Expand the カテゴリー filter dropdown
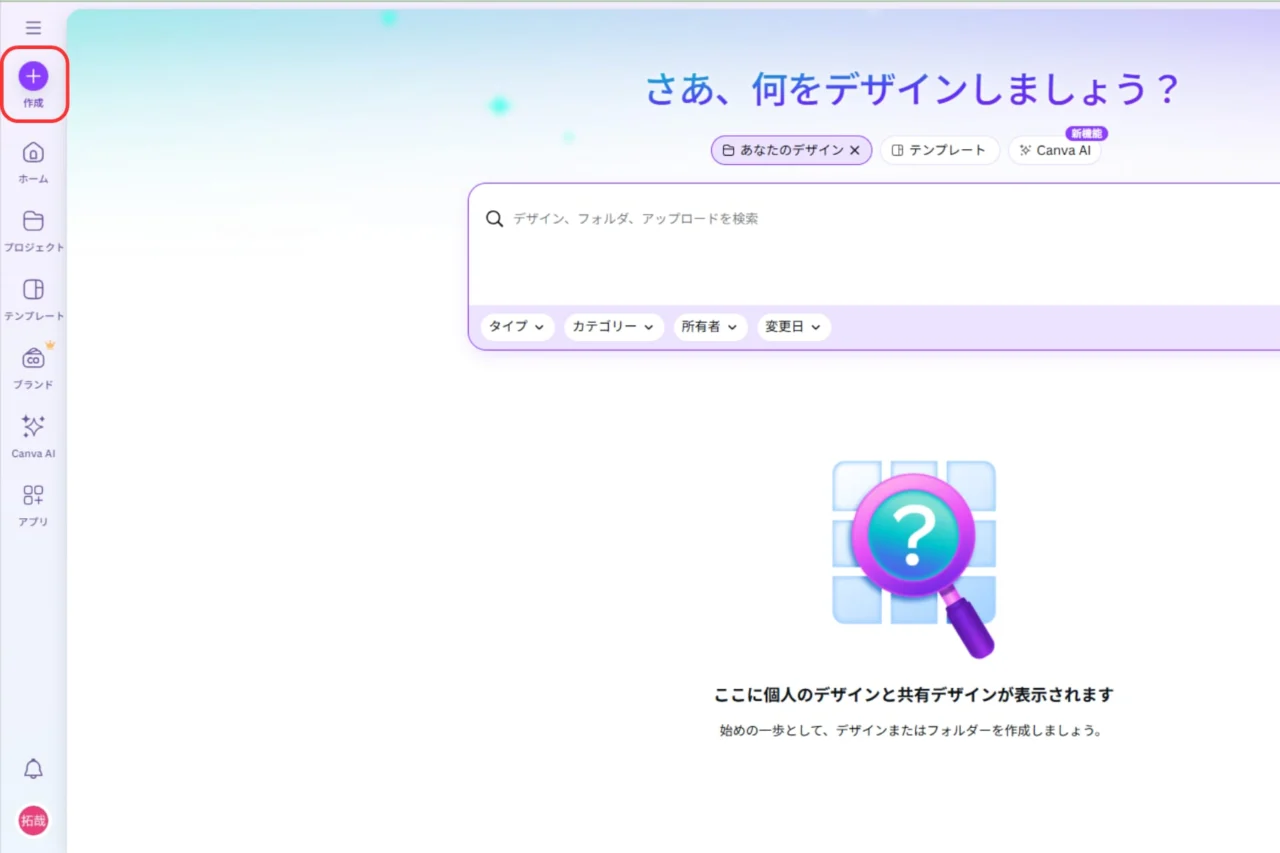Screen dimensions: 1280x853 [x=613, y=327]
